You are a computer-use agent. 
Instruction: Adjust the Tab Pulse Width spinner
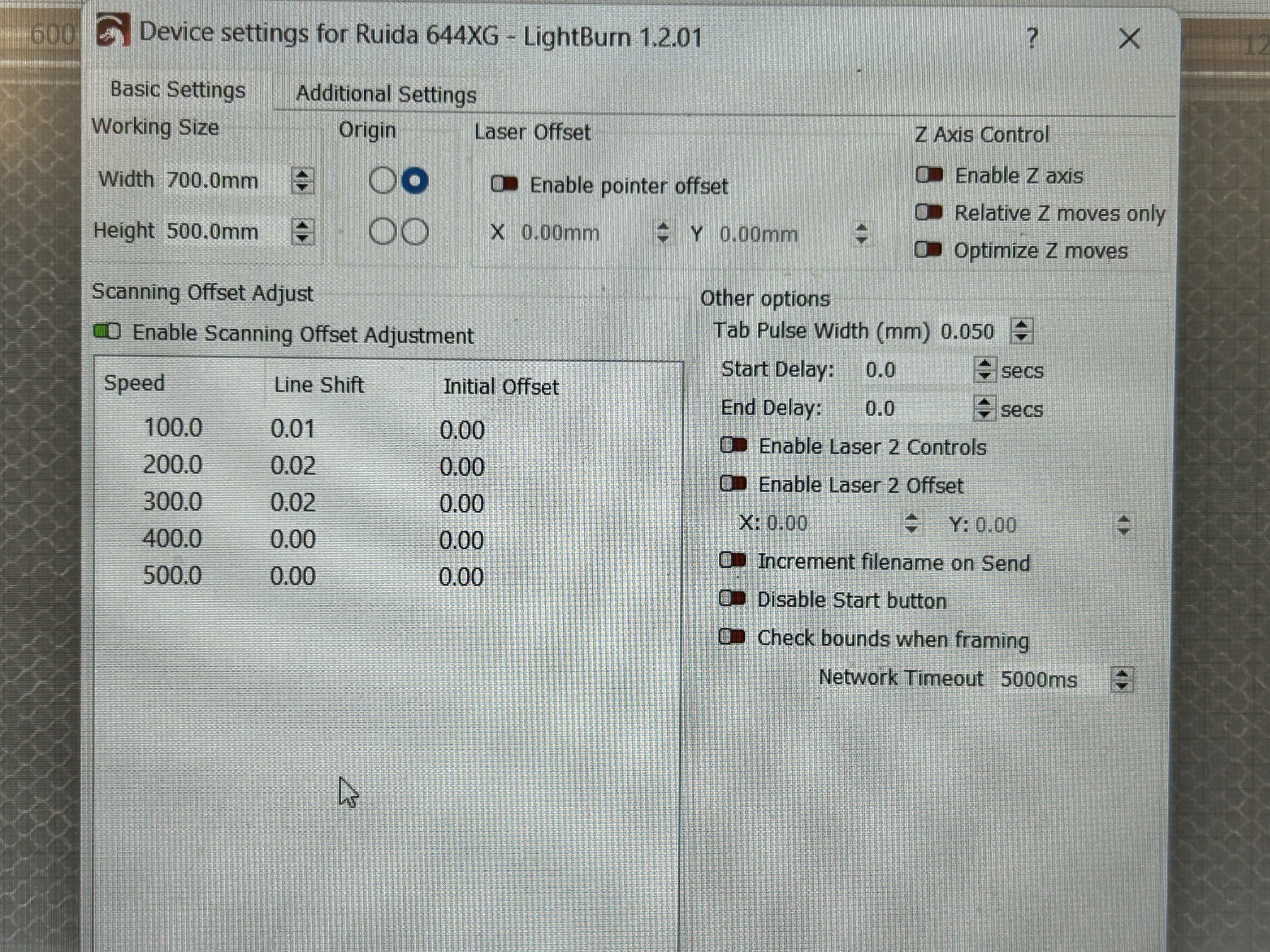tap(1021, 331)
